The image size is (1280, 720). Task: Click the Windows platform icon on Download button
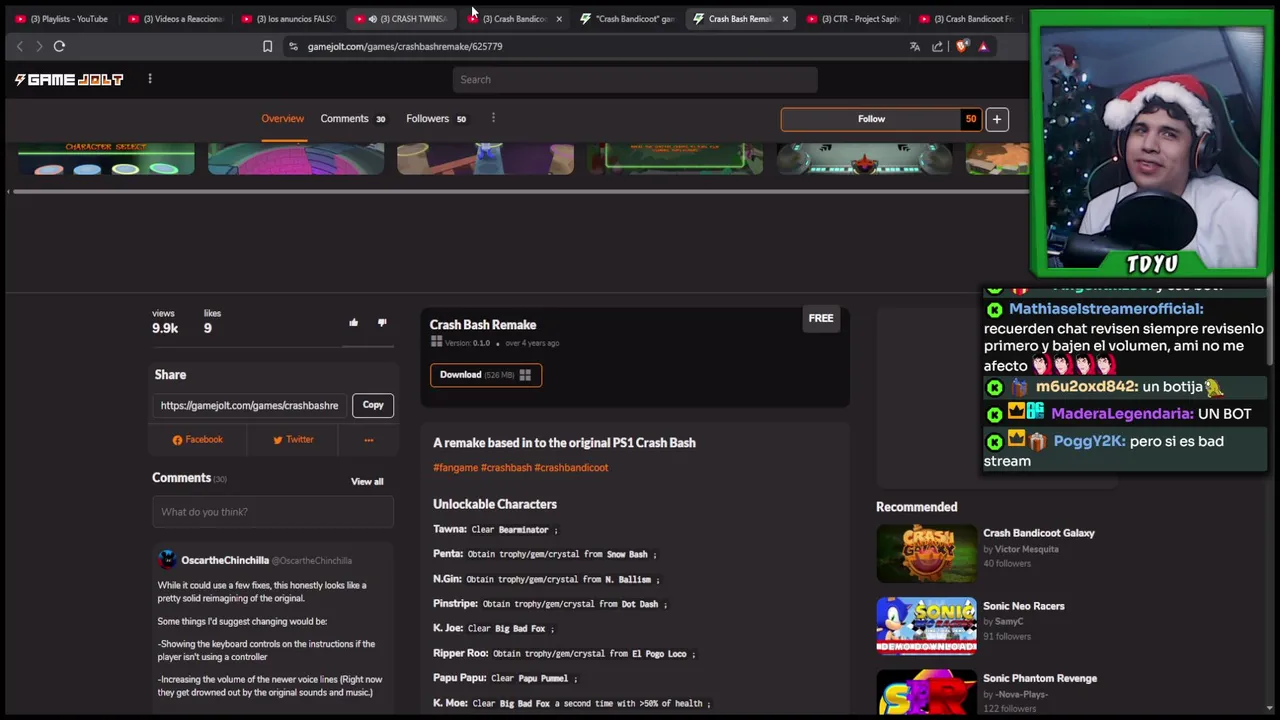pyautogui.click(x=525, y=375)
